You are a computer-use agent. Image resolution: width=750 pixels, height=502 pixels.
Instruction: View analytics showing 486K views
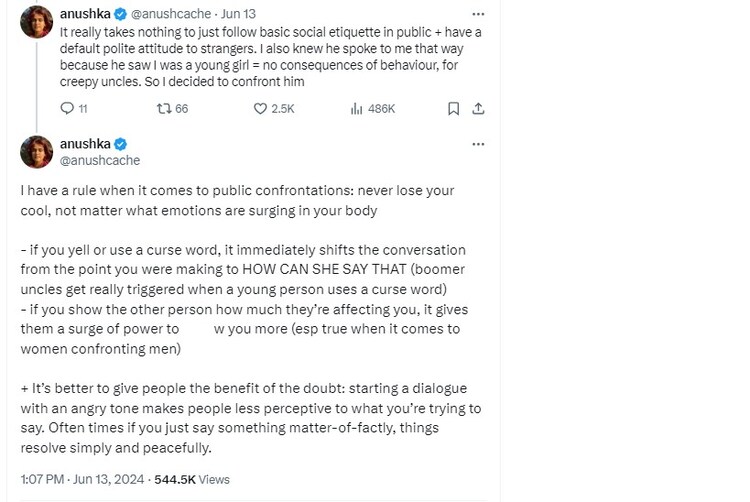(x=356, y=108)
